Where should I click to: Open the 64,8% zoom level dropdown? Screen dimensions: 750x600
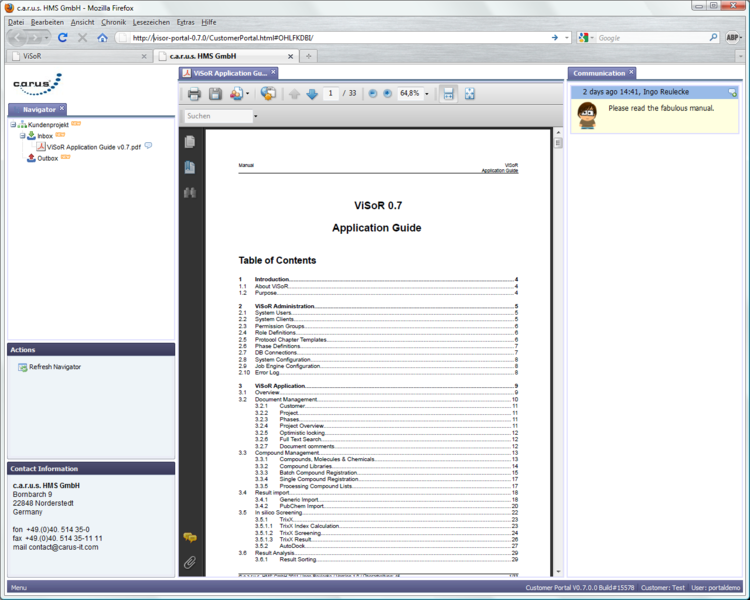point(427,94)
